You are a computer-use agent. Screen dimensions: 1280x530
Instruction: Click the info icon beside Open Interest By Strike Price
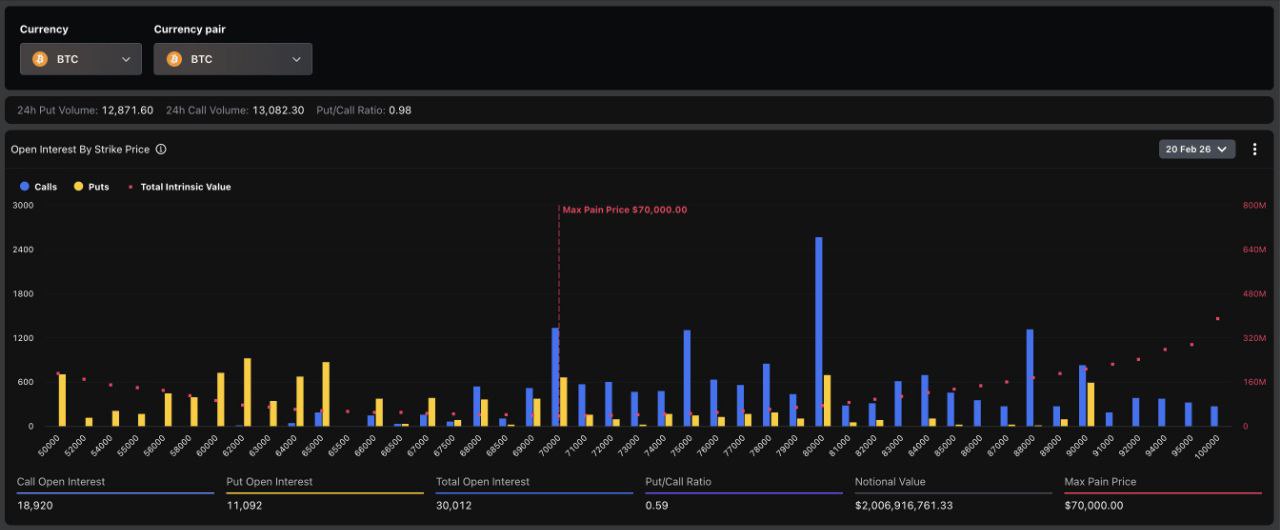coord(161,149)
